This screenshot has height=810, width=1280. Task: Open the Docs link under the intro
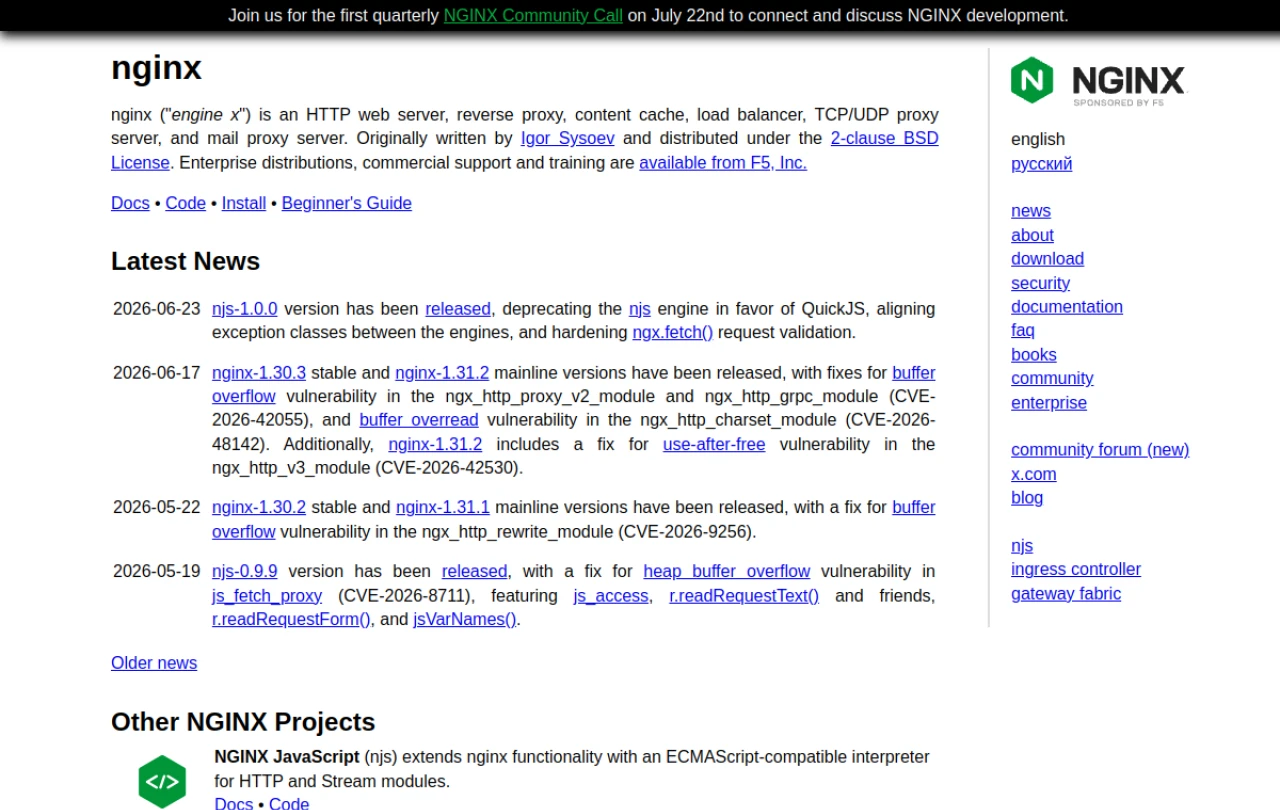pyautogui.click(x=130, y=203)
